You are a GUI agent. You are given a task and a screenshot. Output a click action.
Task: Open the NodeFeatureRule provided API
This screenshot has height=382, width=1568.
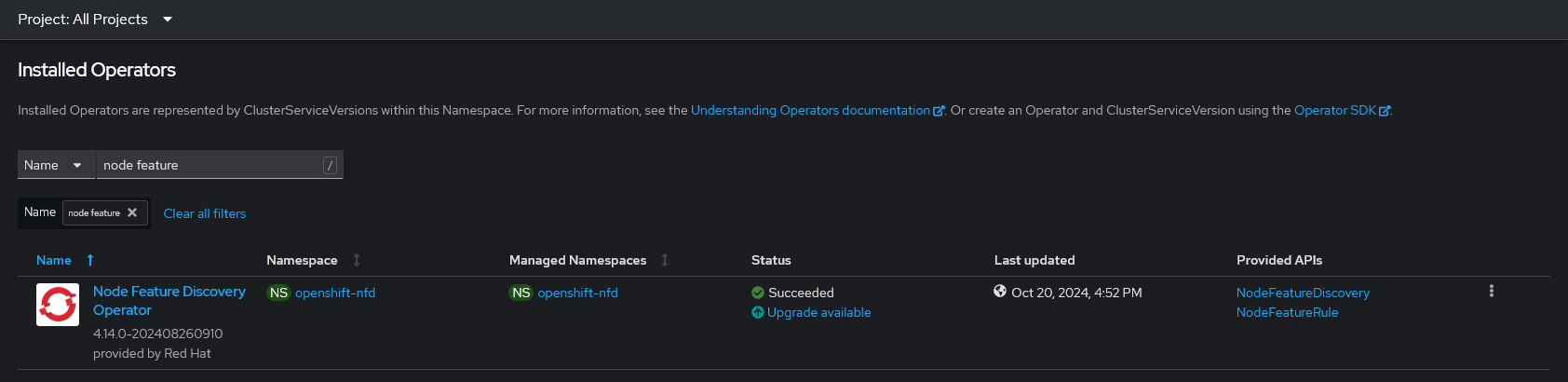1287,312
